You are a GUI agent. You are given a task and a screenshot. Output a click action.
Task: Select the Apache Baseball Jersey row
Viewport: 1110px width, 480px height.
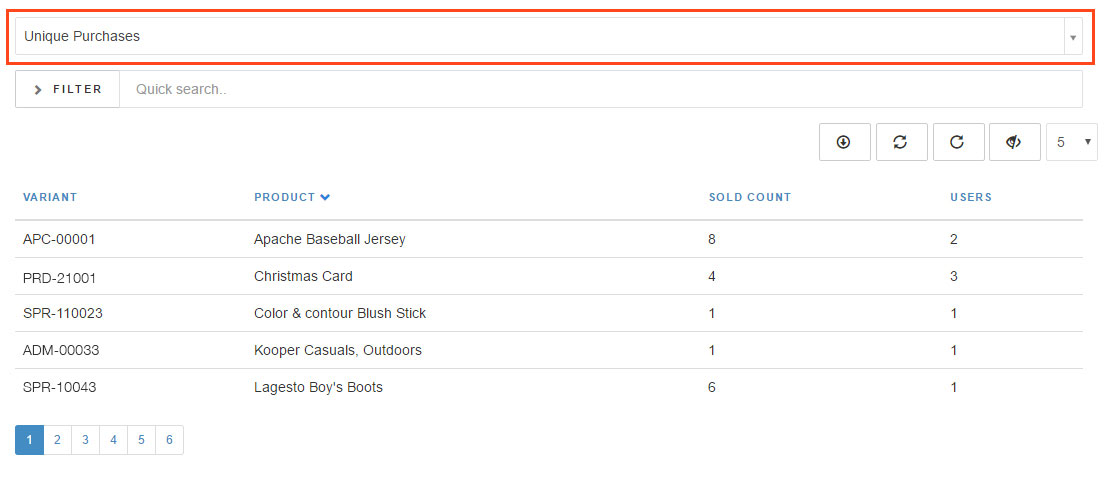click(549, 239)
